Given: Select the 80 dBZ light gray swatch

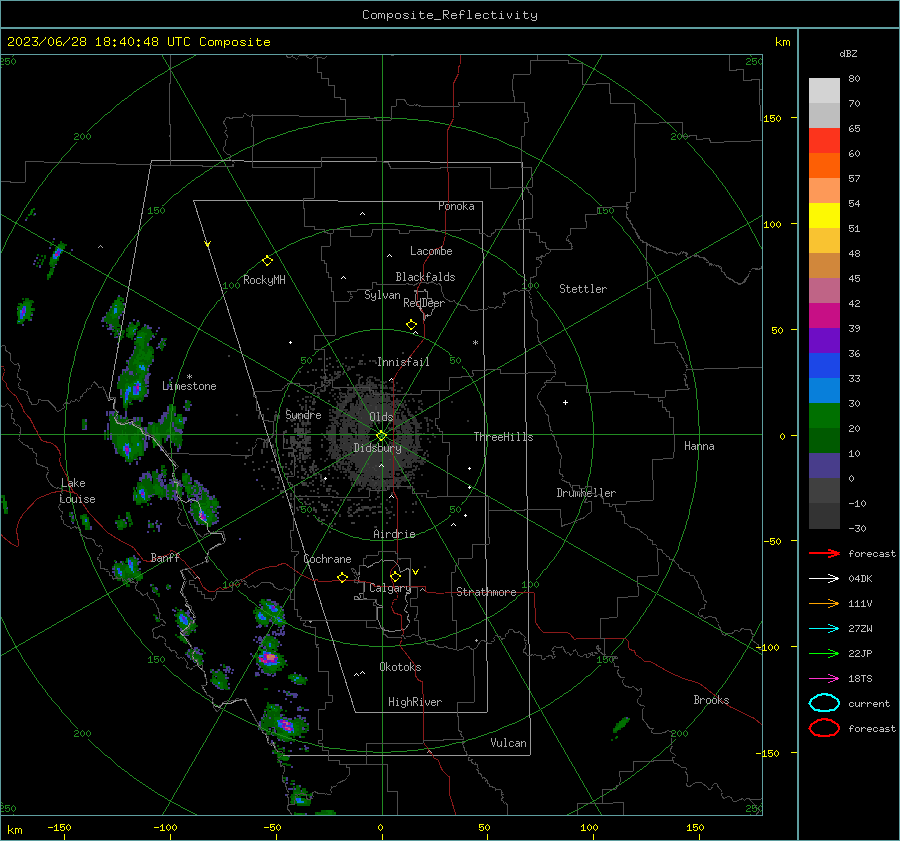Looking at the screenshot, I should [x=824, y=91].
